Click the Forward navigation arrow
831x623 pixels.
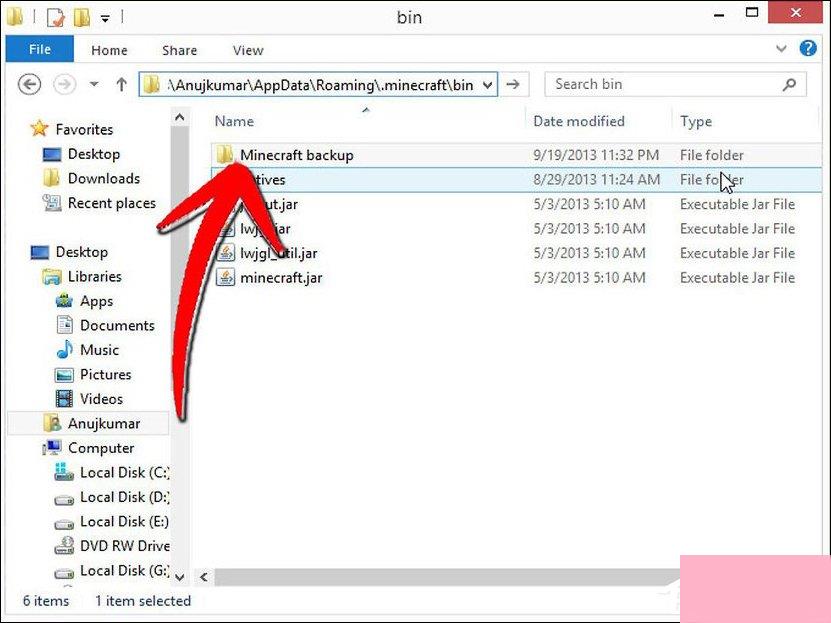coord(64,84)
